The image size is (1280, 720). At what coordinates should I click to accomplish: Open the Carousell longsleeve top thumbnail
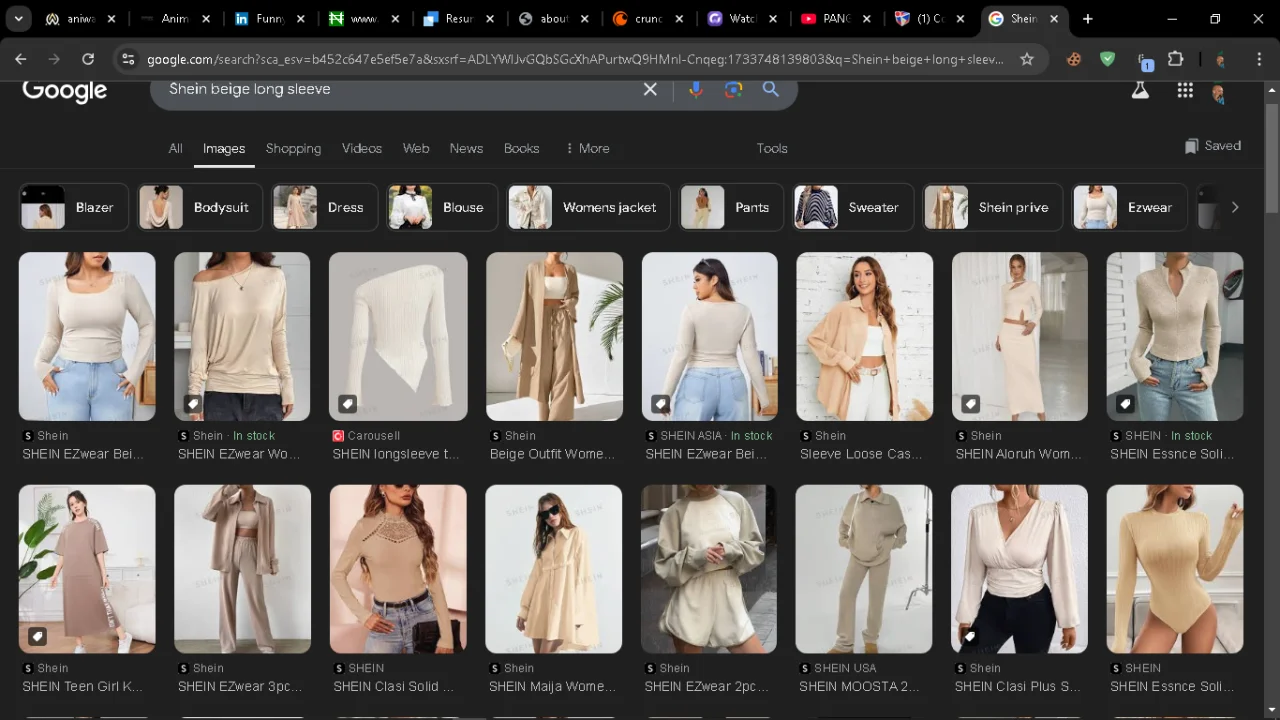pyautogui.click(x=398, y=336)
